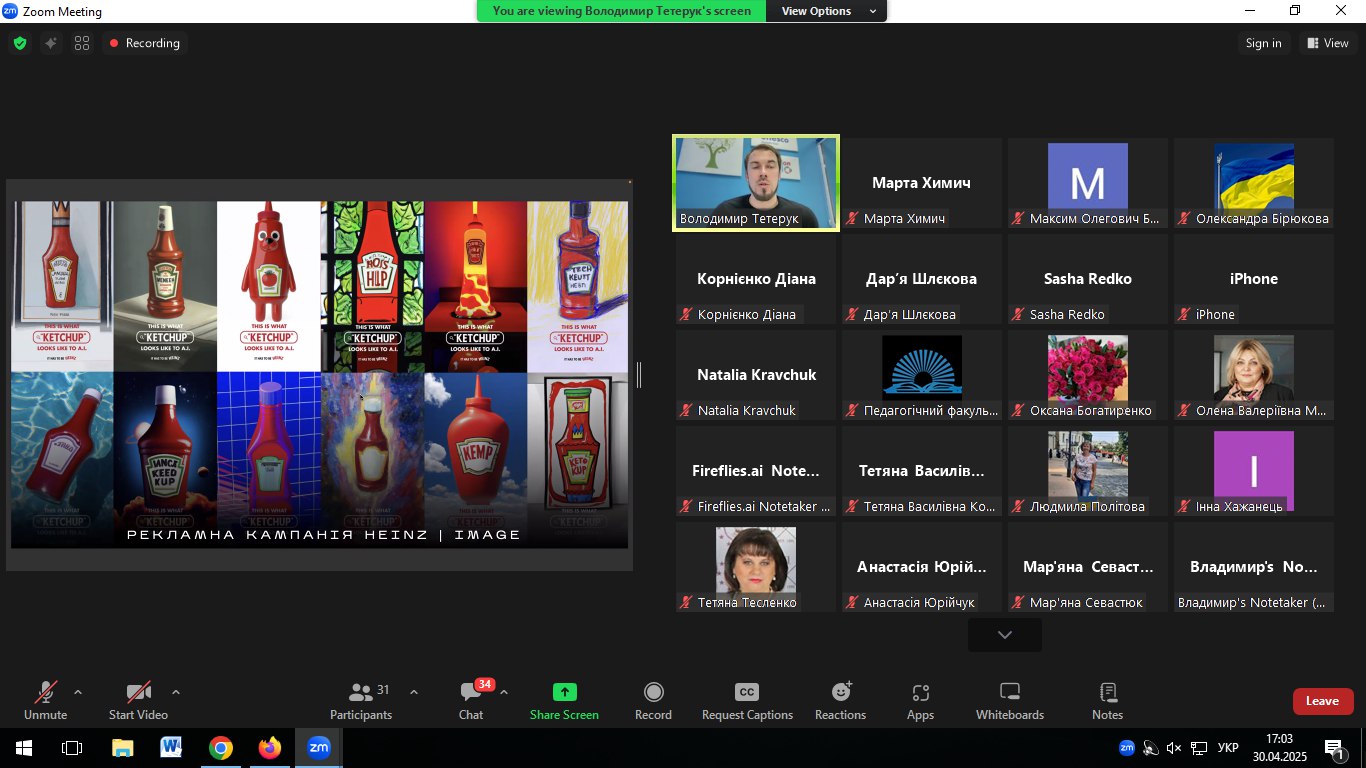The image size is (1366, 768).
Task: Click the 'iPhone' participant name
Action: 1254,279
